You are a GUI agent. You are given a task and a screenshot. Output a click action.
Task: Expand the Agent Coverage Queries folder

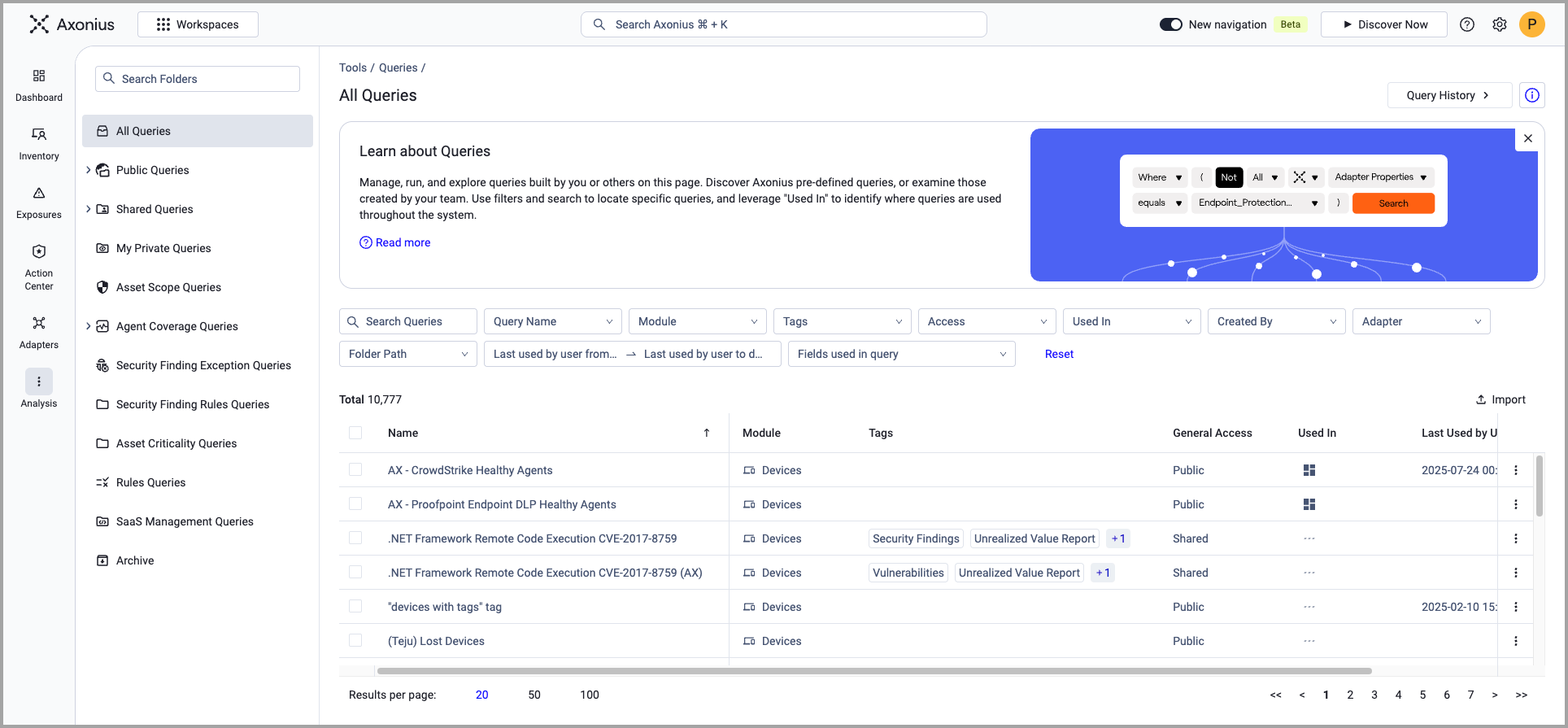pos(88,326)
